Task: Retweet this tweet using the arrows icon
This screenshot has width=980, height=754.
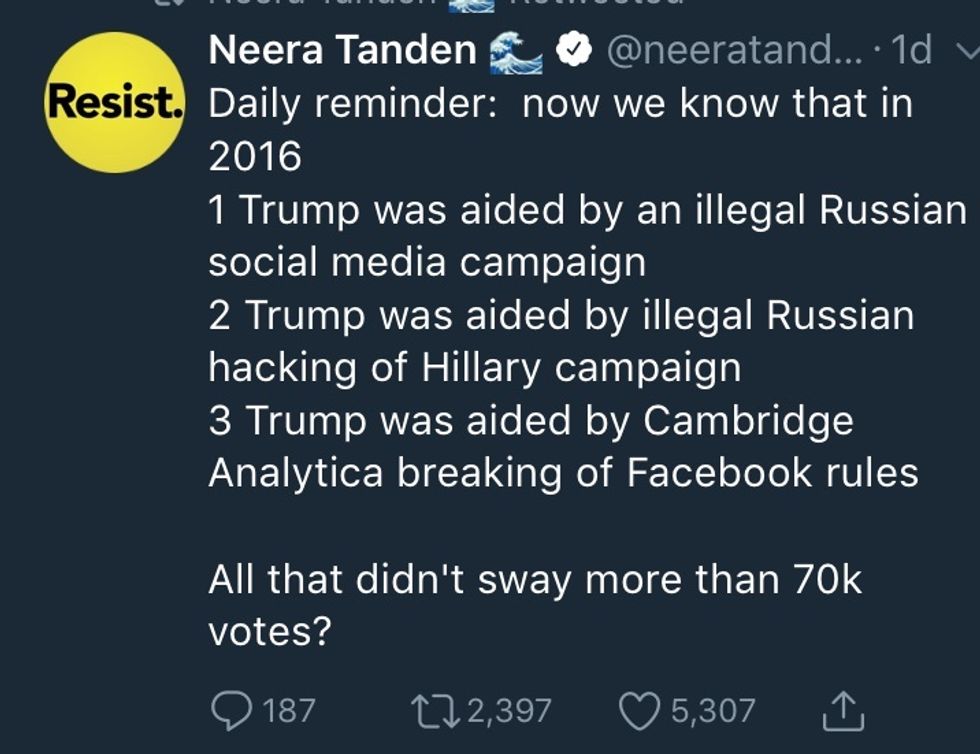Action: 437,710
